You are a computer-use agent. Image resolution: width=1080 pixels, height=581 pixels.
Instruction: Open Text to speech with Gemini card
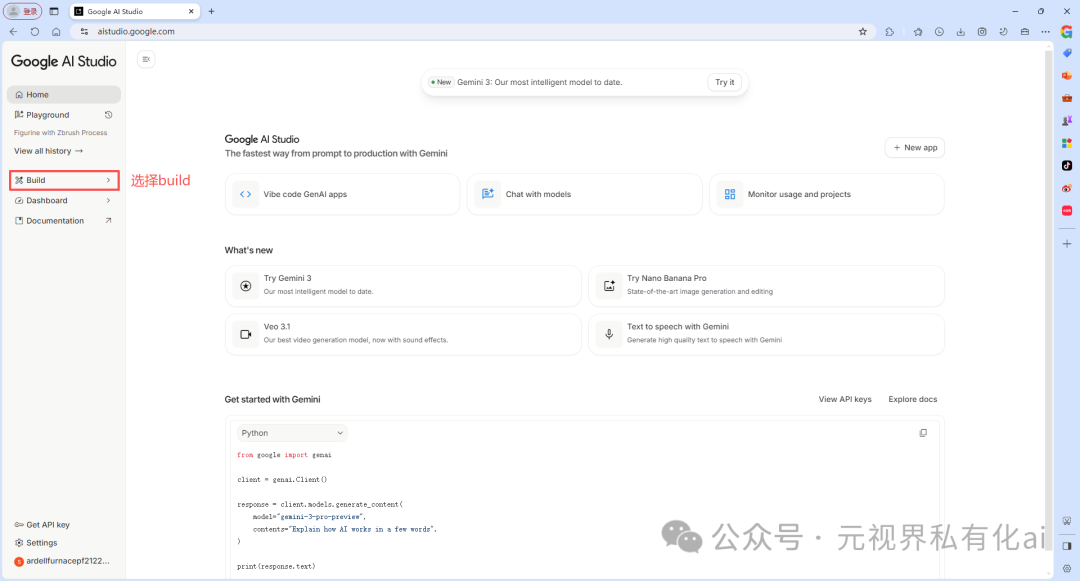(767, 335)
